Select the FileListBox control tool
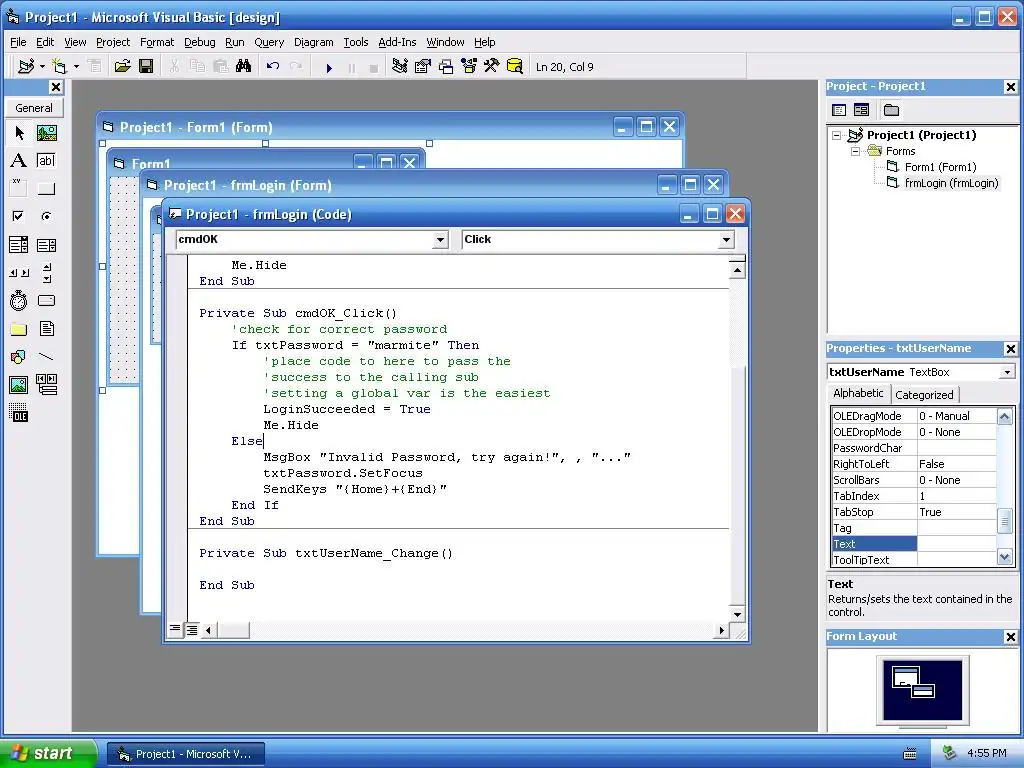1024x768 pixels. (46, 328)
